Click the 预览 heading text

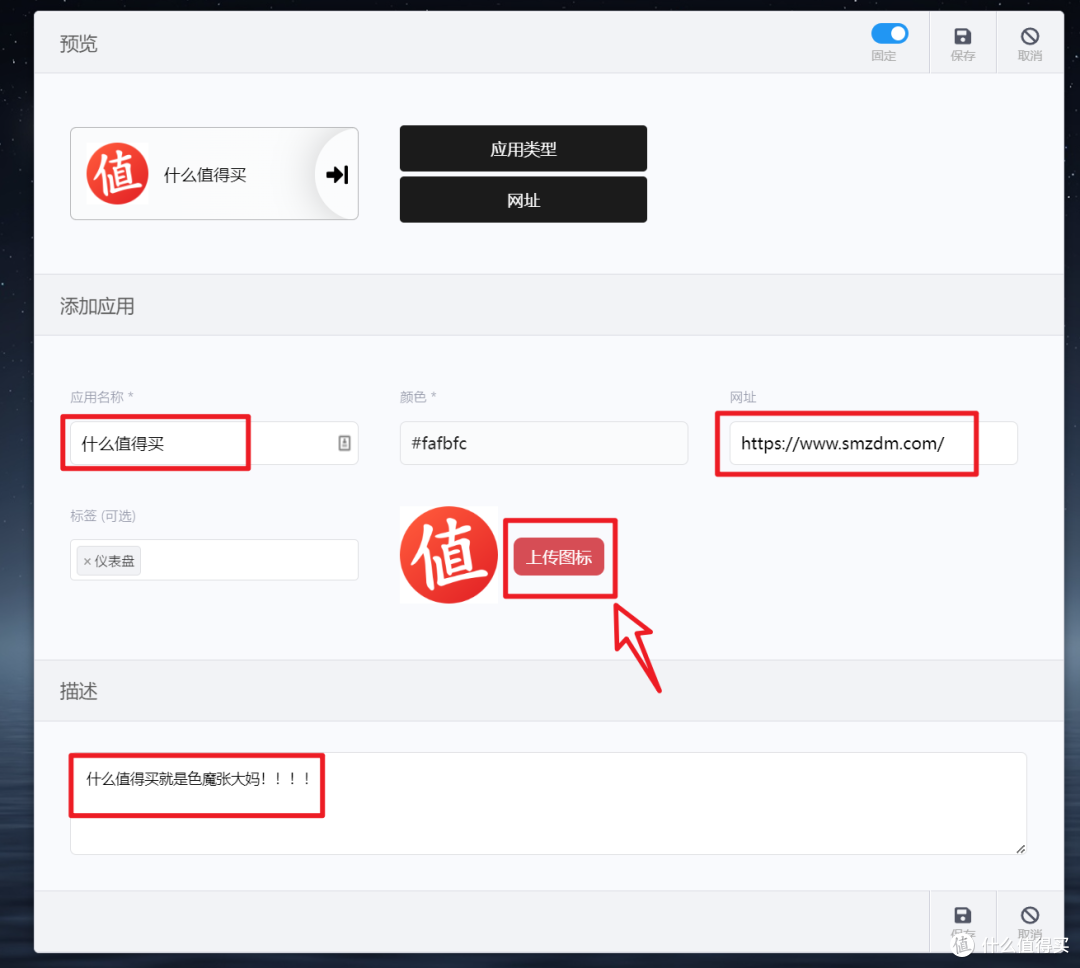pyautogui.click(x=79, y=43)
